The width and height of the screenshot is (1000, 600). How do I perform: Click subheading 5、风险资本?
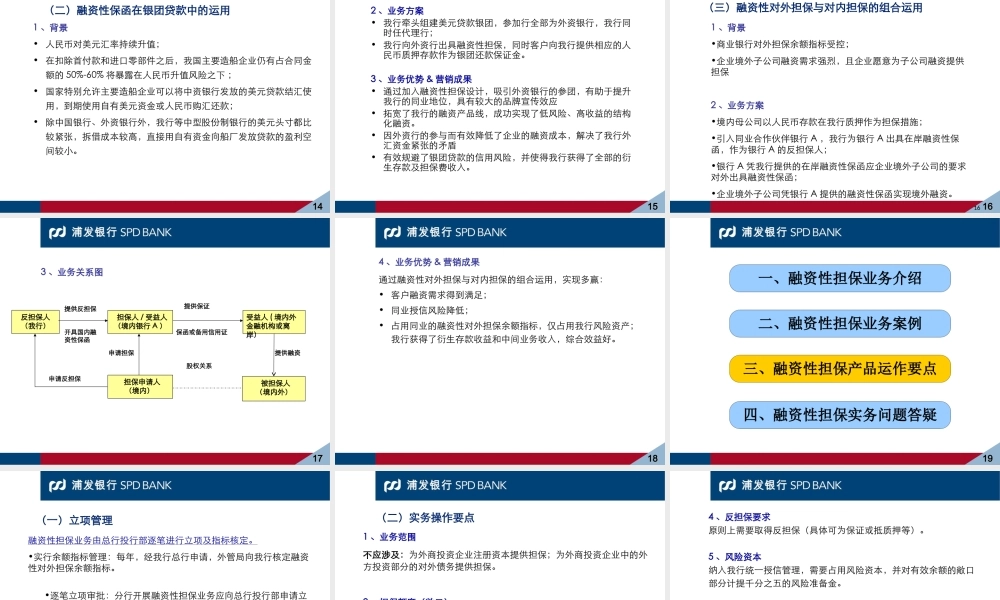tap(734, 557)
